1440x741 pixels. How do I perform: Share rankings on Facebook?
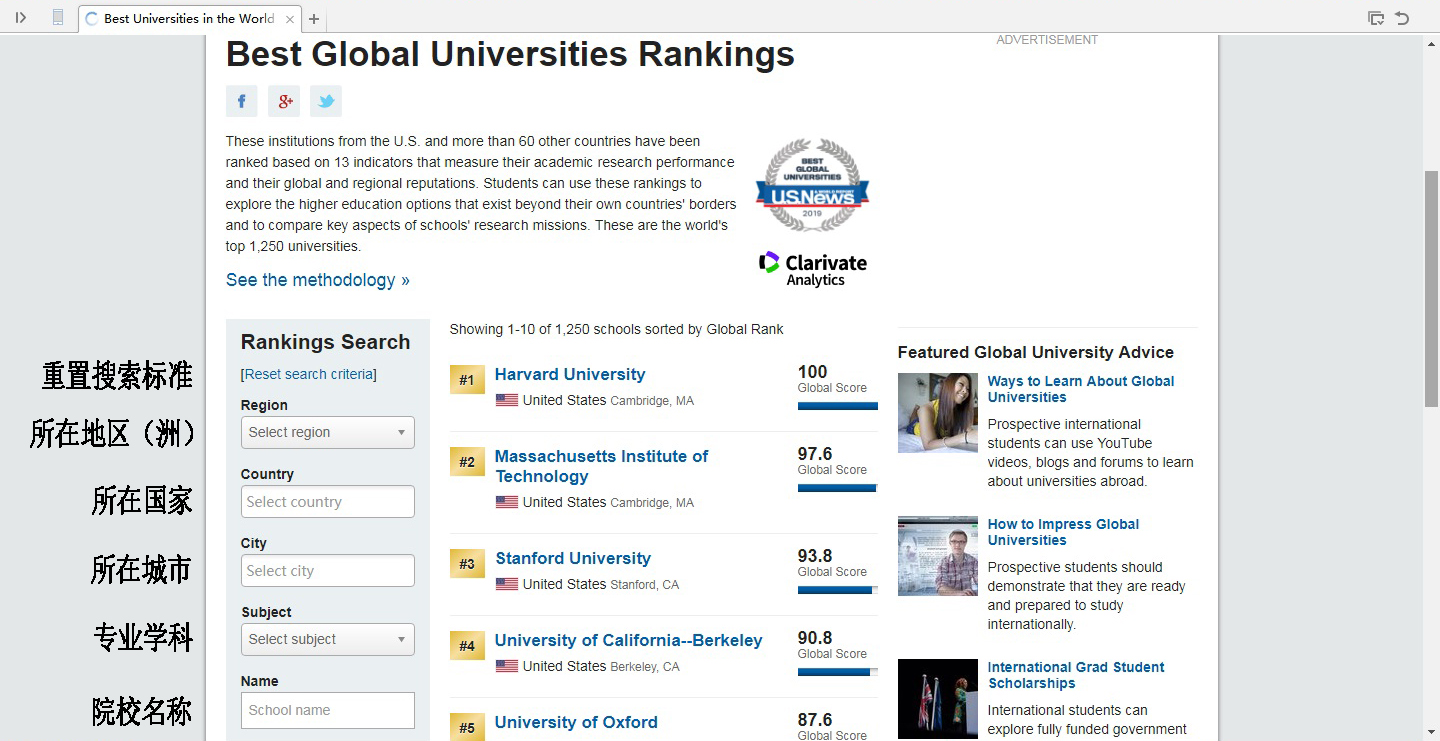click(x=241, y=101)
